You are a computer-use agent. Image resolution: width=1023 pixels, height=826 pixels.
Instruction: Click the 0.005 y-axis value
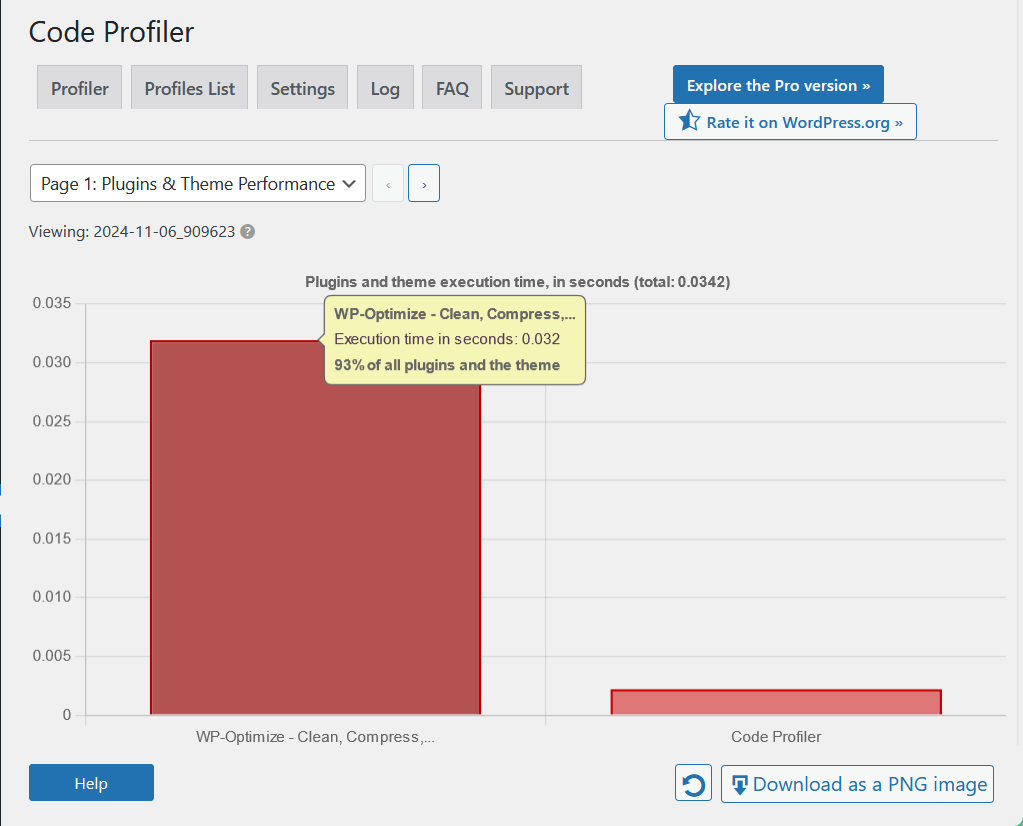click(52, 656)
